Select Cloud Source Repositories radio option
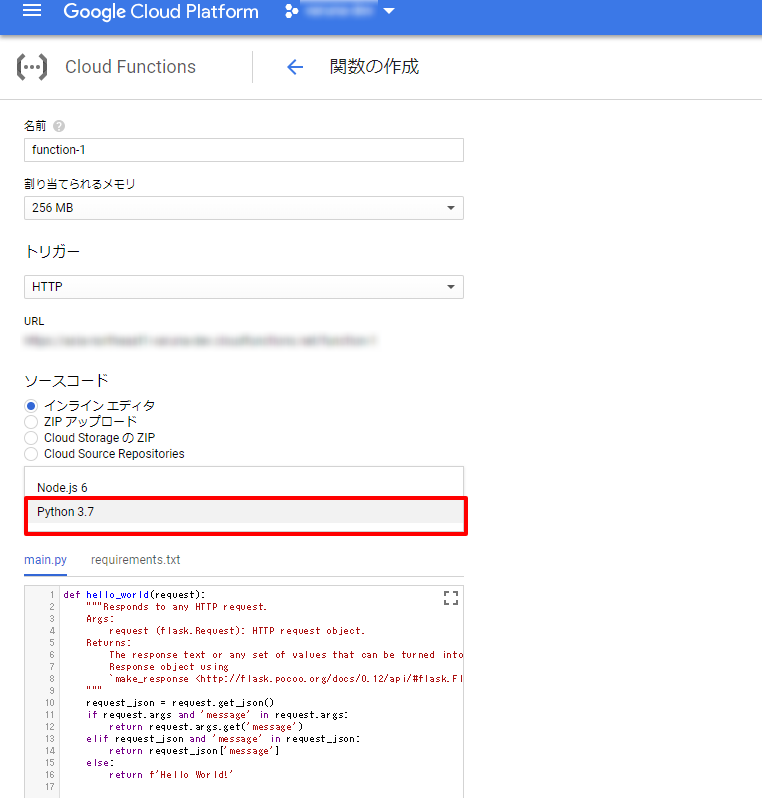Screen dimensions: 762x798 pos(31,454)
